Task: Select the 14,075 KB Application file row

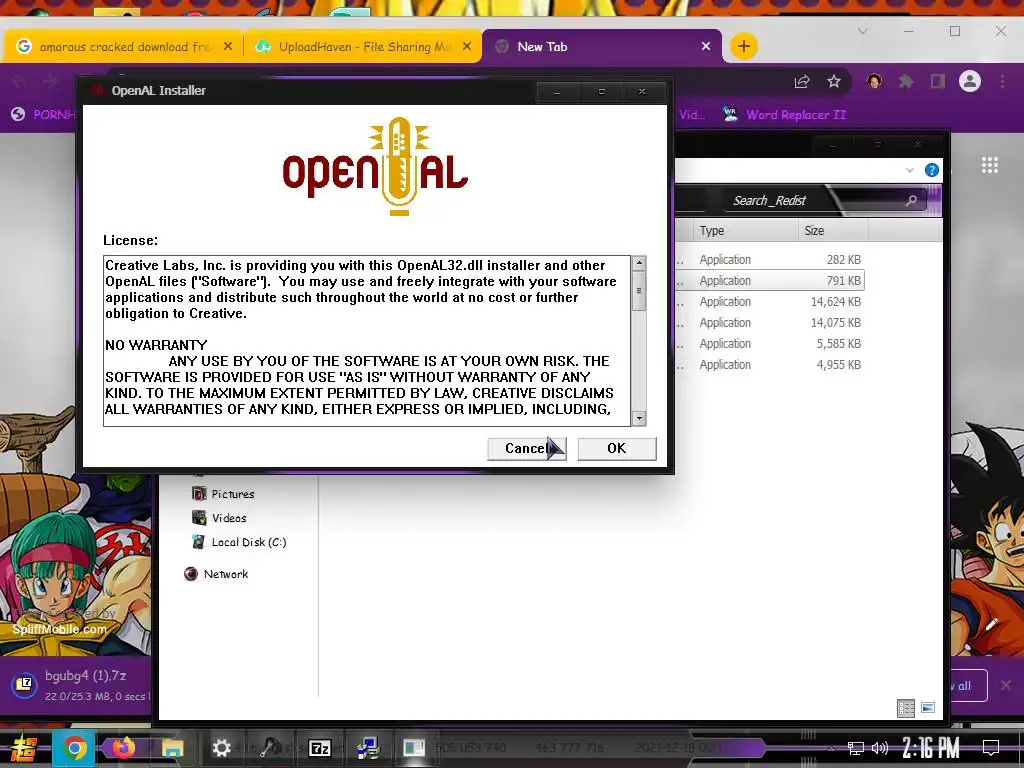Action: tap(769, 323)
